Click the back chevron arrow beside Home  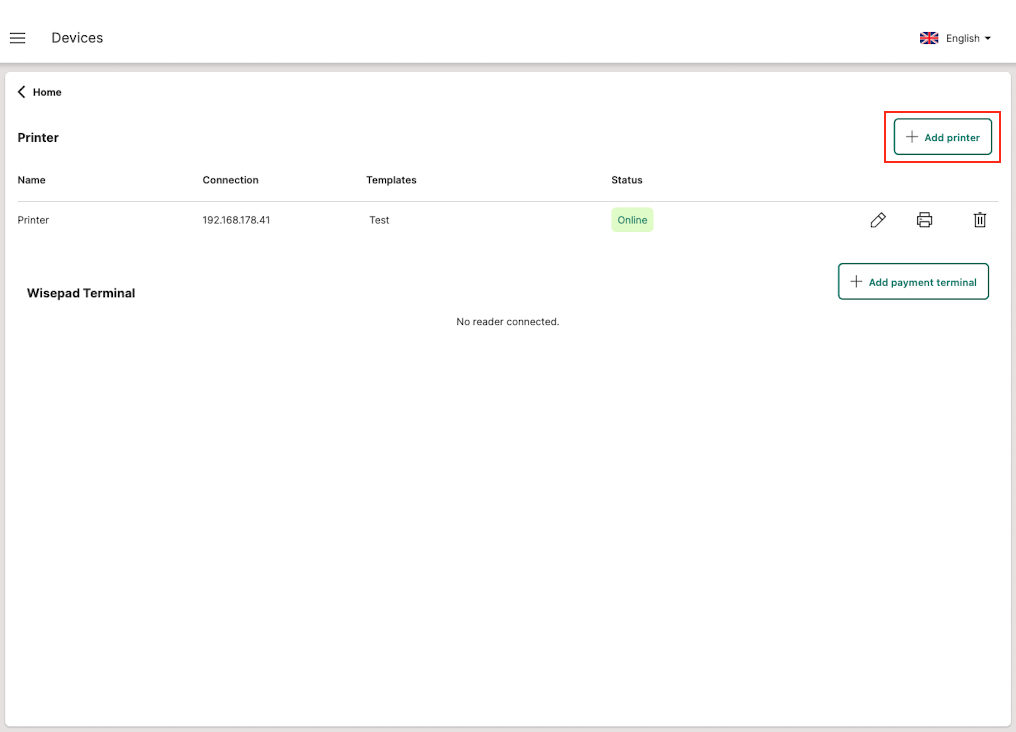point(22,92)
